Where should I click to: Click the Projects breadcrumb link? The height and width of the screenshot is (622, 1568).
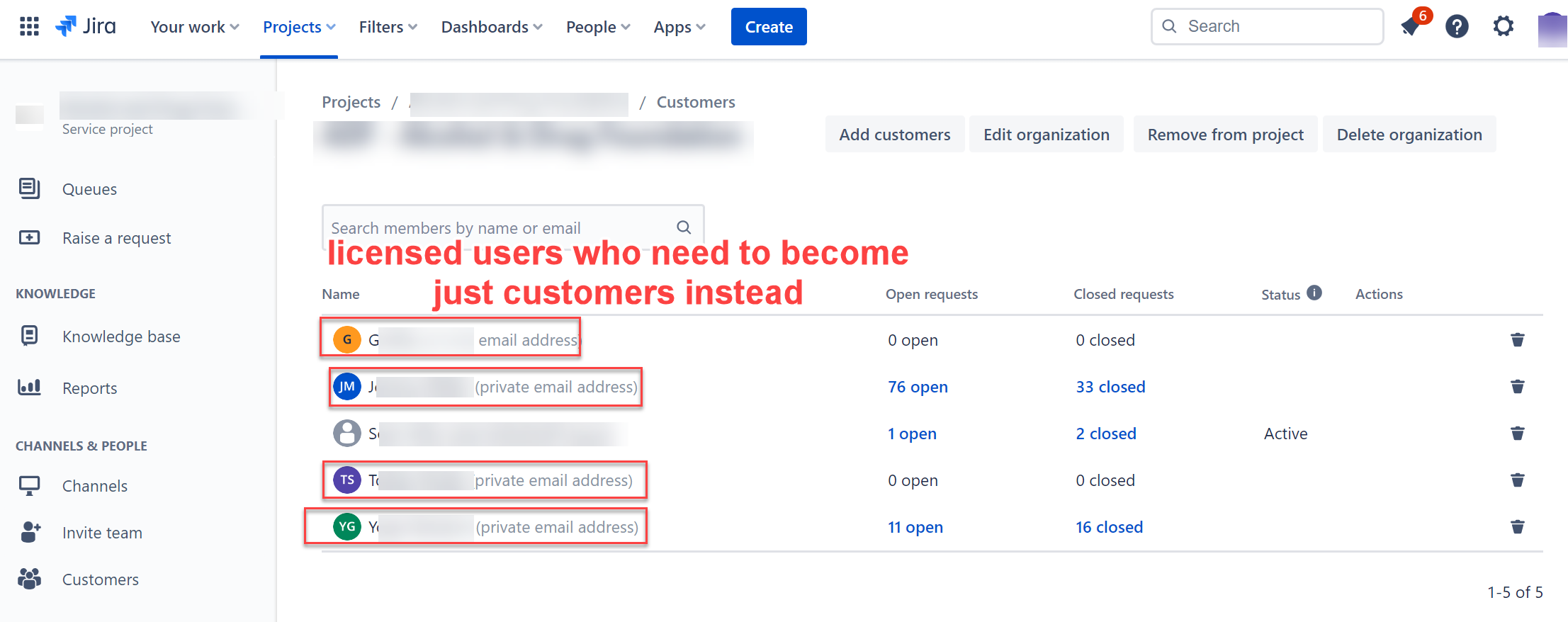pos(351,102)
